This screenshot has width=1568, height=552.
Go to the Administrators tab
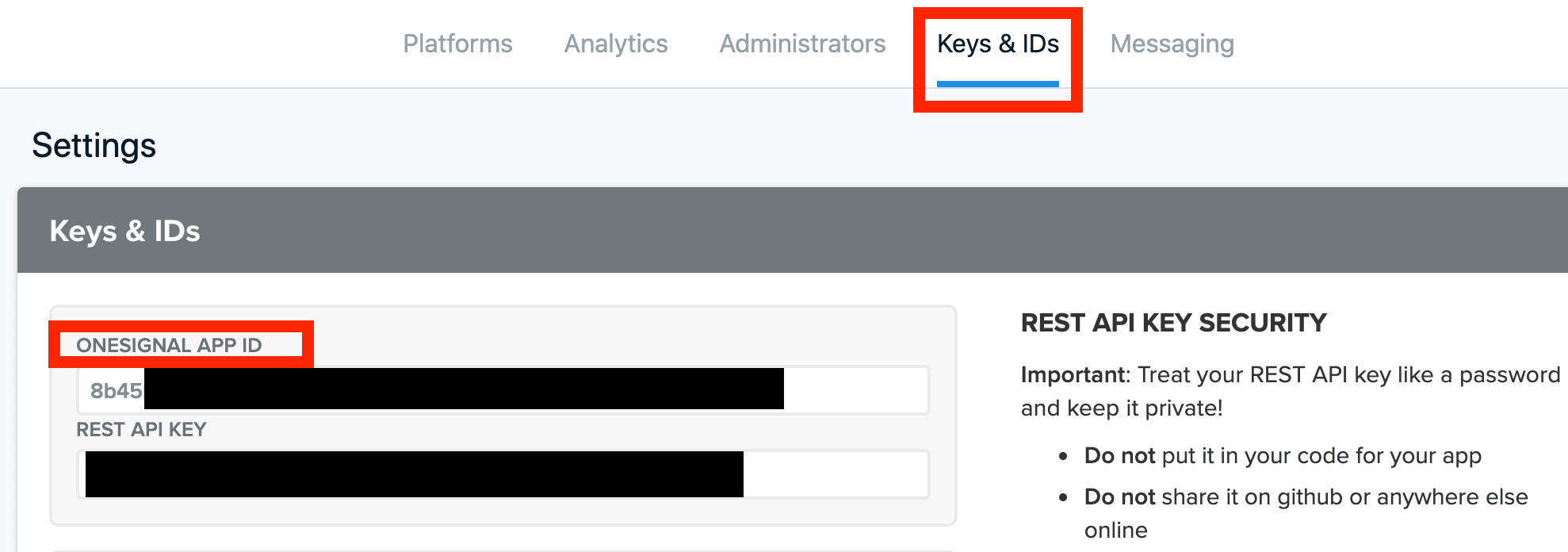point(802,44)
